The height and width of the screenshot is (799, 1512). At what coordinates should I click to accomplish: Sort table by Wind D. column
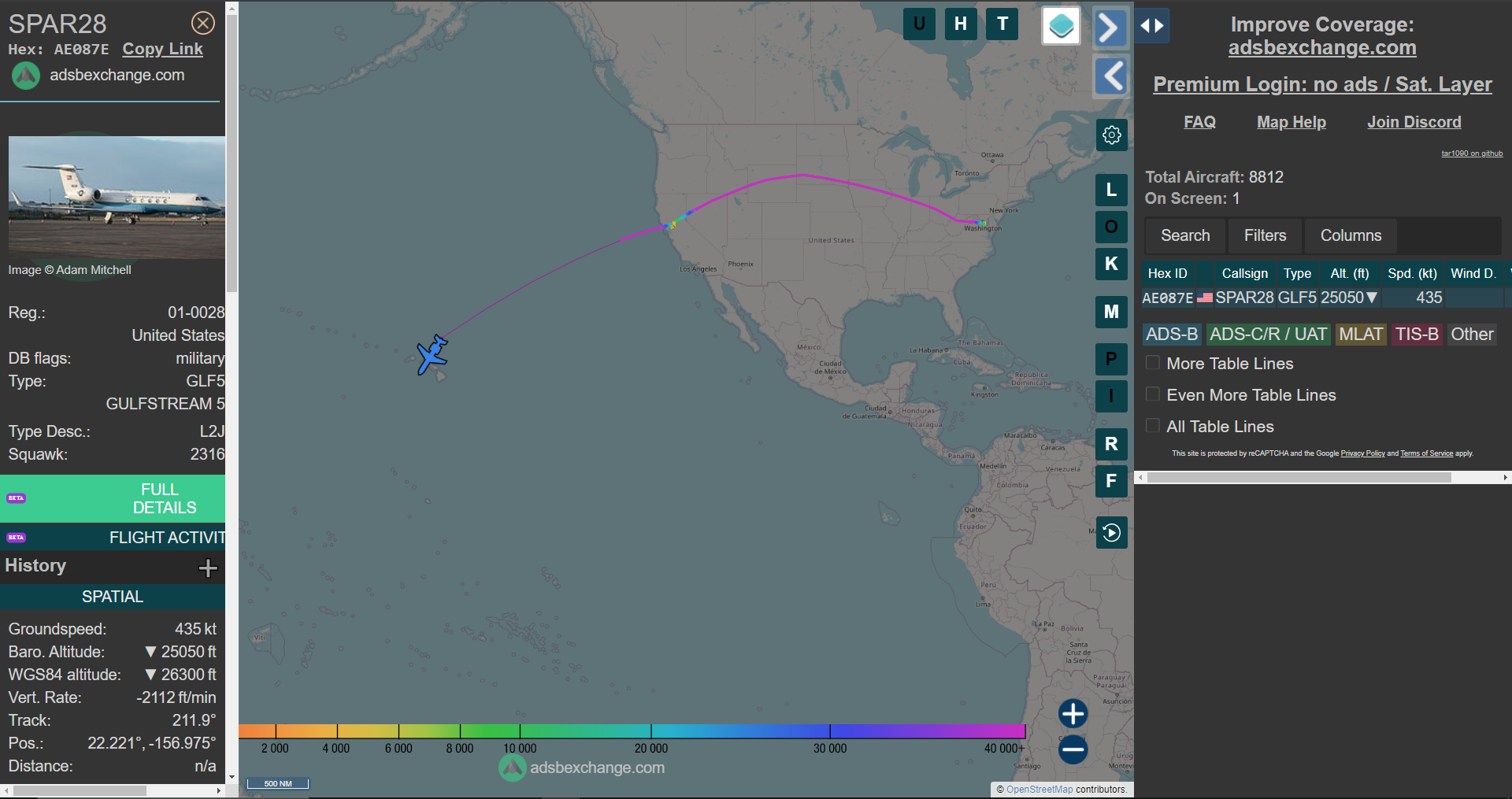[1473, 273]
